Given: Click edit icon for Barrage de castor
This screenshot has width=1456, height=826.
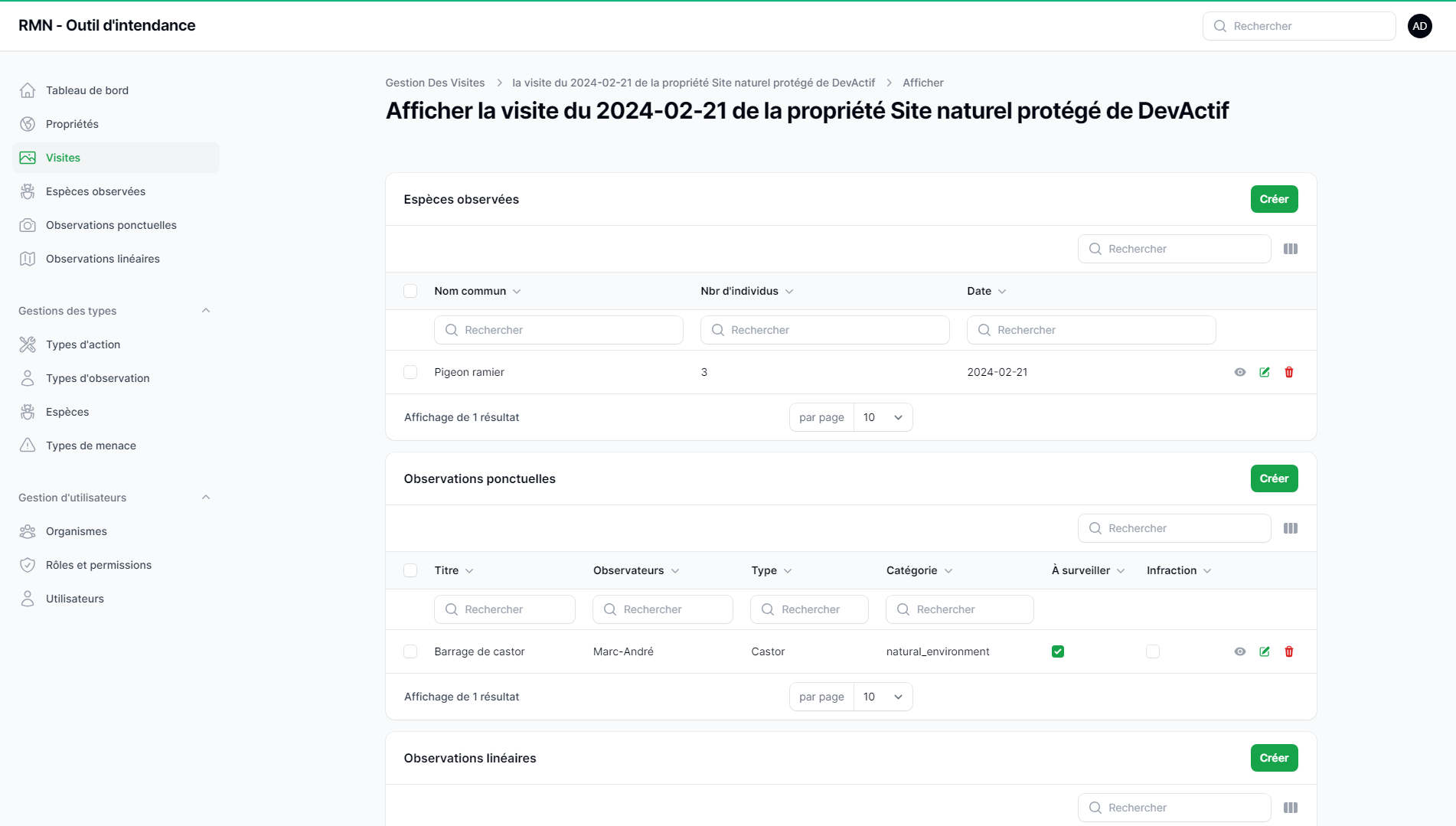Looking at the screenshot, I should [1265, 651].
